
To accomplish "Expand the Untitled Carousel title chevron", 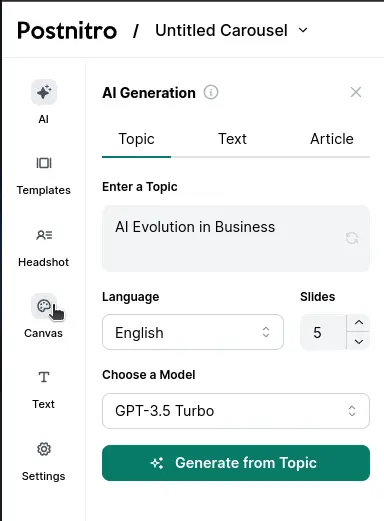I will click(x=303, y=30).
